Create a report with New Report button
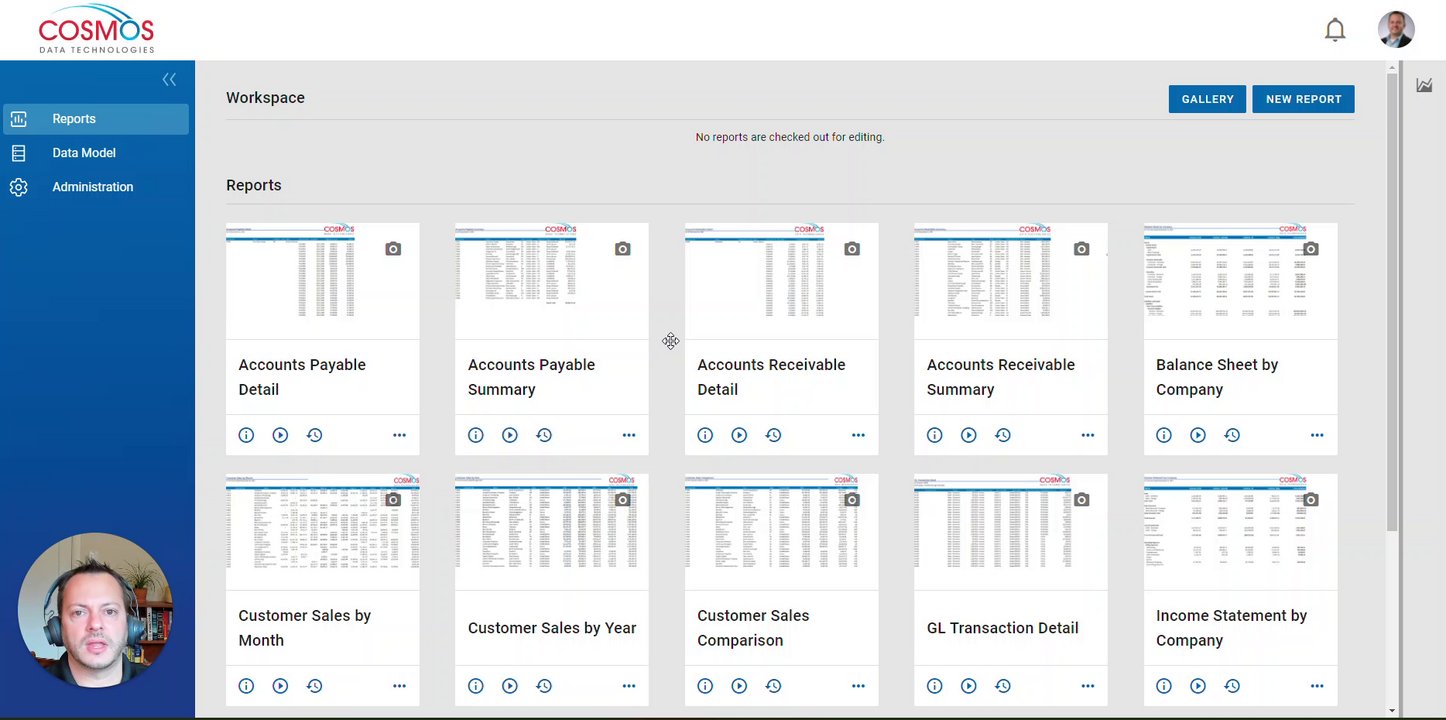 [1303, 99]
